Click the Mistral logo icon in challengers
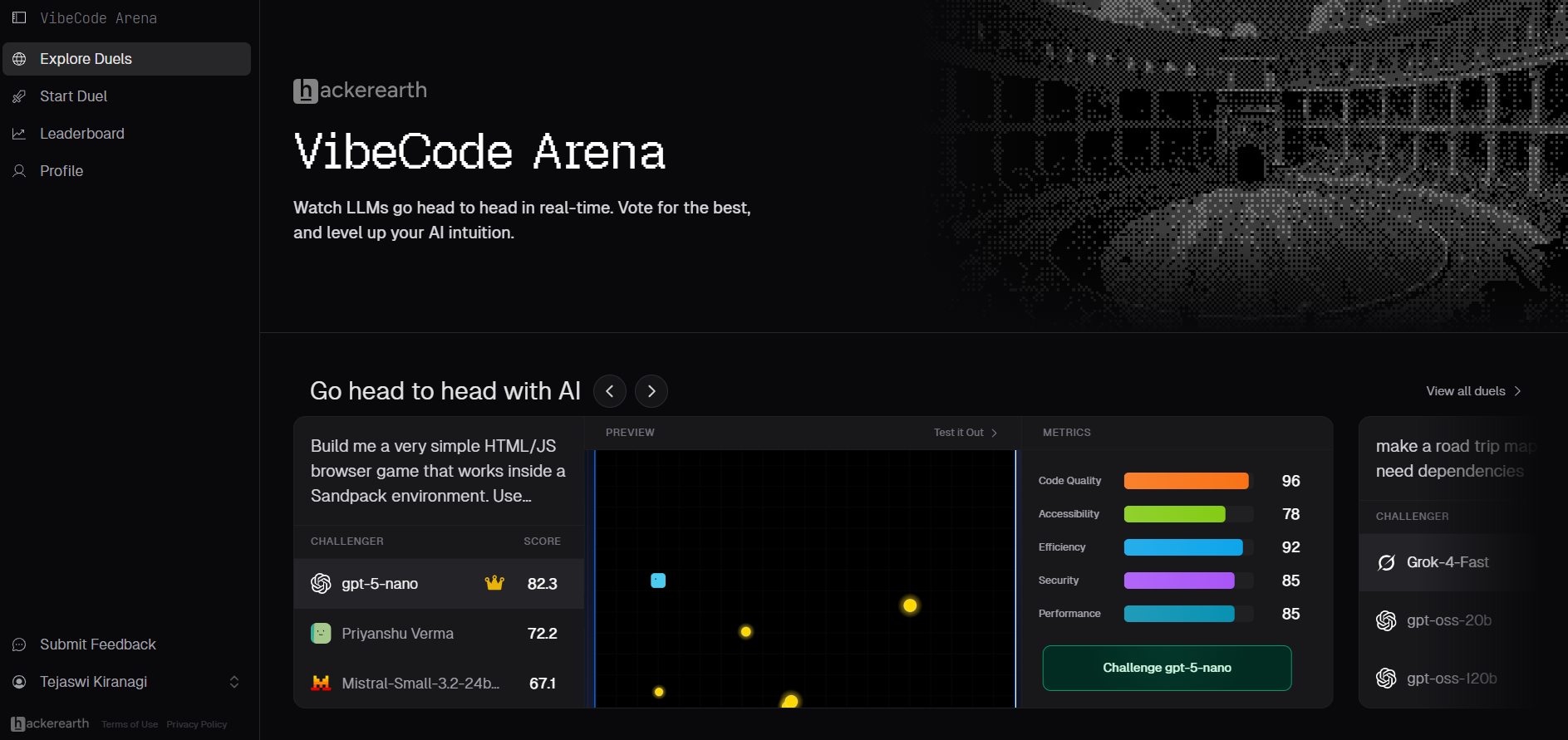1568x740 pixels. pos(321,683)
